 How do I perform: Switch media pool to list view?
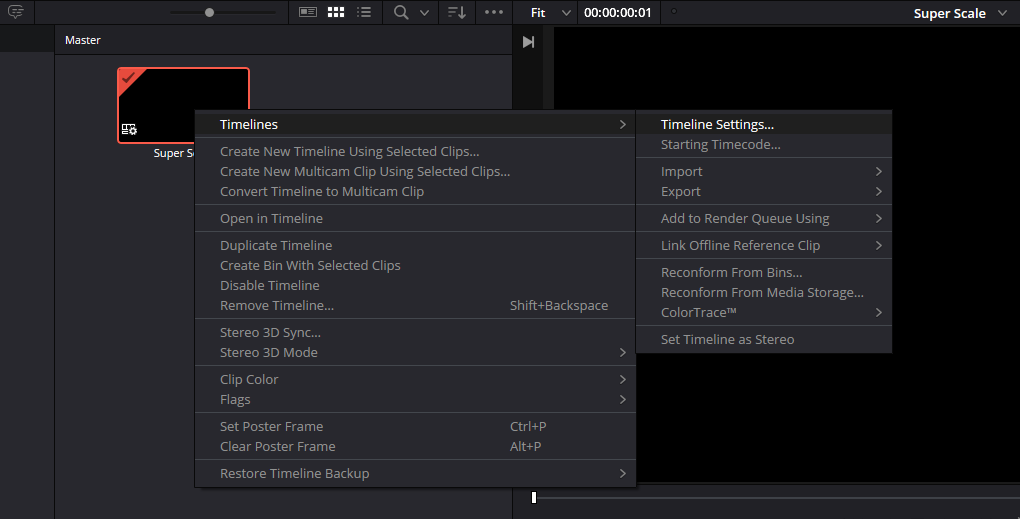[x=364, y=12]
